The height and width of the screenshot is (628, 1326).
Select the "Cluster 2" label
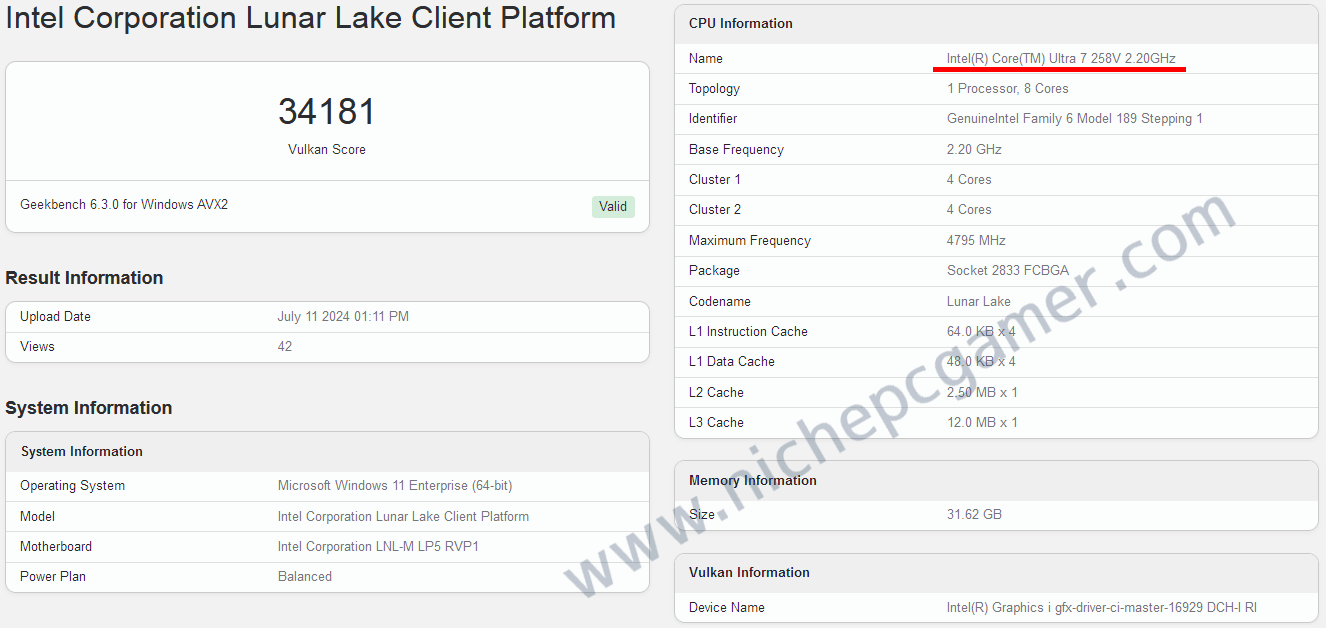[x=715, y=210]
